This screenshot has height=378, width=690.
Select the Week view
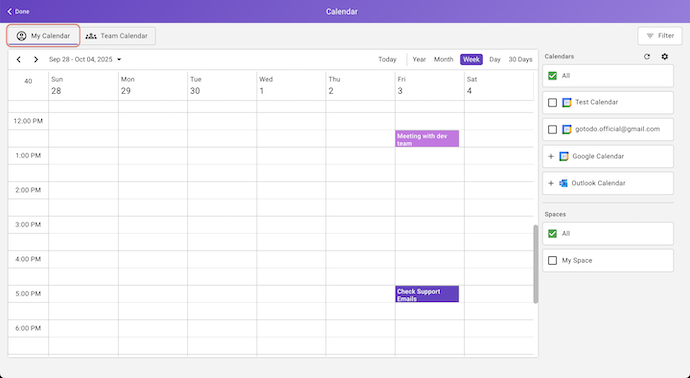pos(471,59)
